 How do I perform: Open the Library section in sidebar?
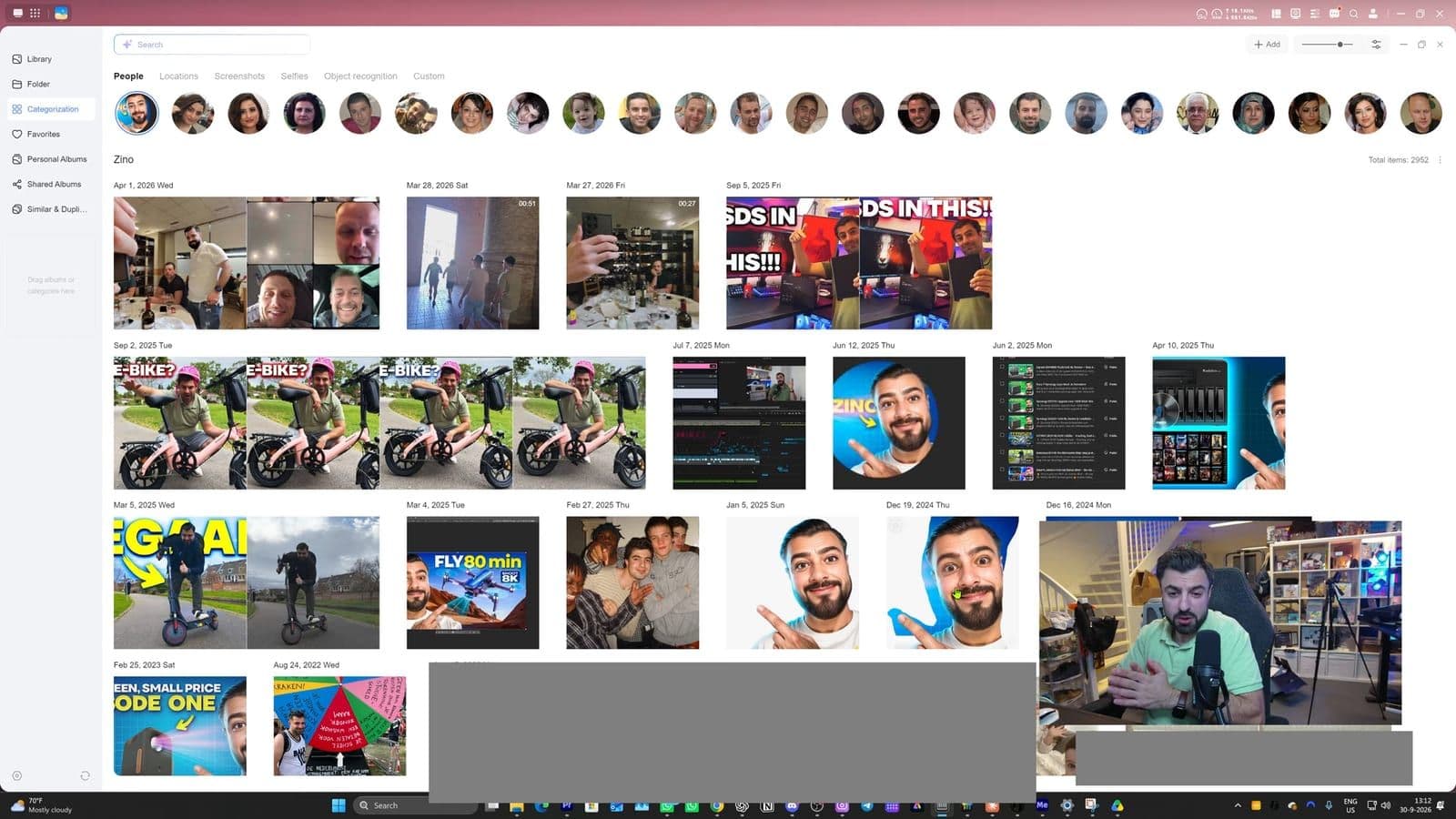coord(50,59)
